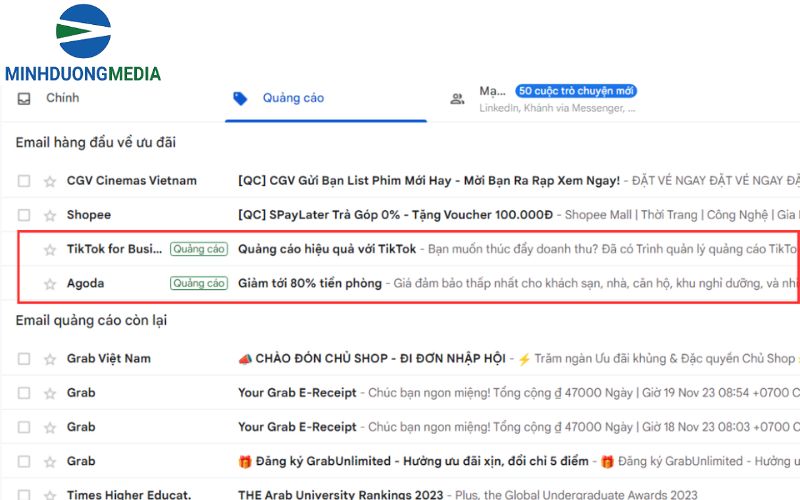
Task: Select the CGV Cinemas Vietnam email checkbox
Action: [x=24, y=181]
